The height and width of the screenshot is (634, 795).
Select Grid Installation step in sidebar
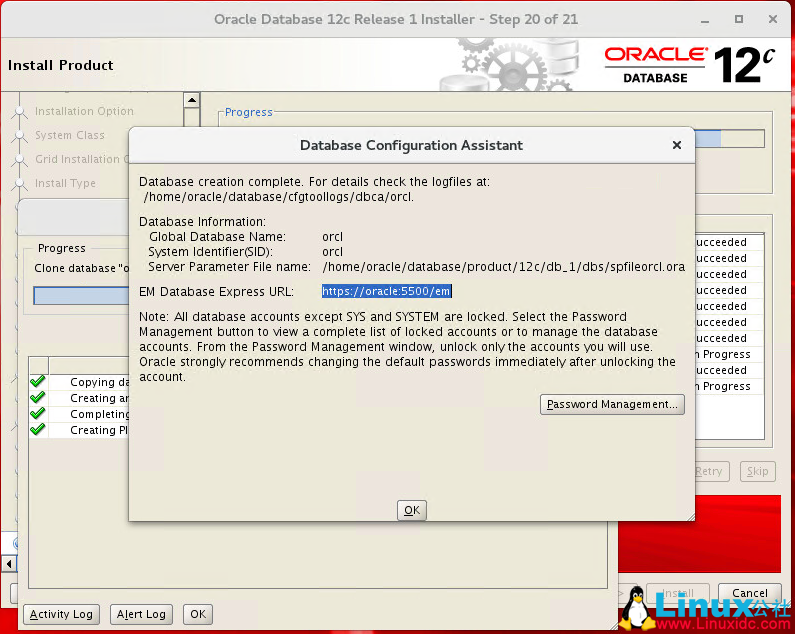click(x=81, y=159)
